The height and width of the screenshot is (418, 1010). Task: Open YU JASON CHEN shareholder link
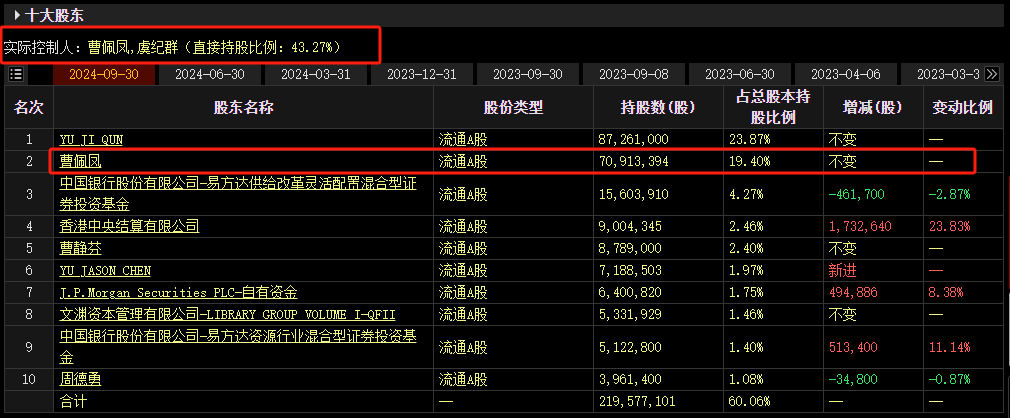tap(105, 271)
